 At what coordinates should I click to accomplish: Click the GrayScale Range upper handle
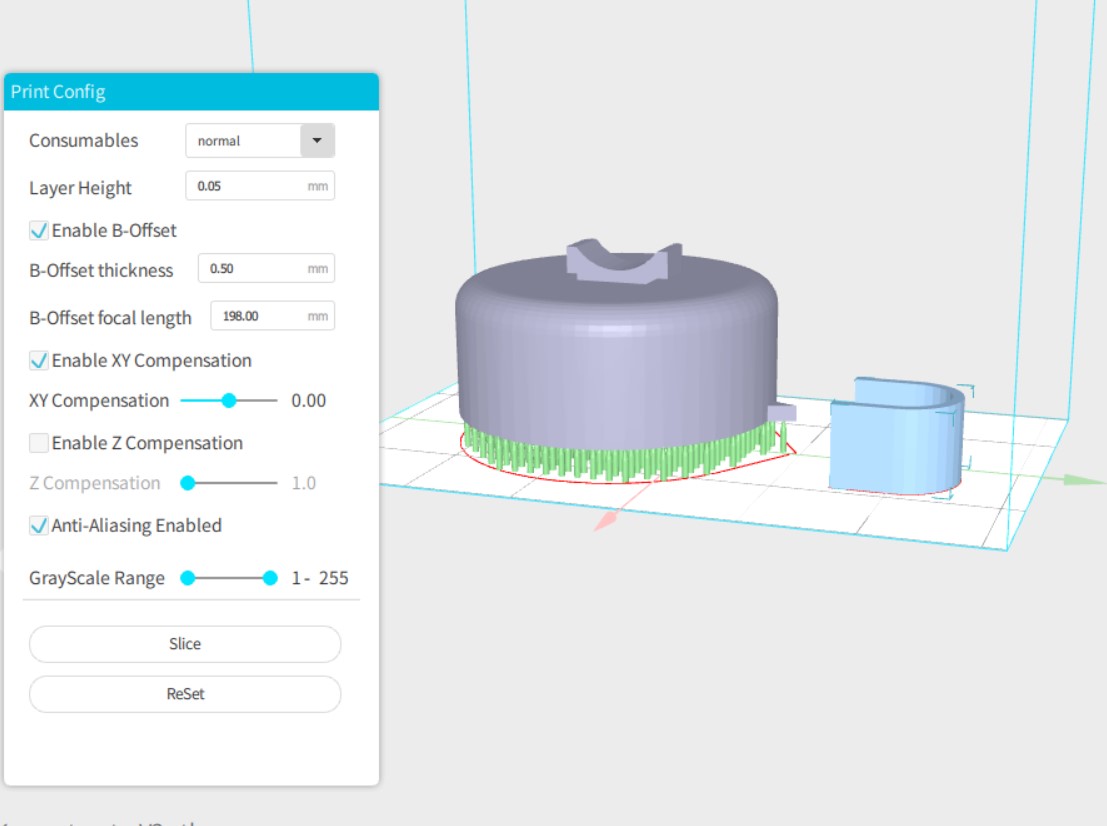click(269, 578)
